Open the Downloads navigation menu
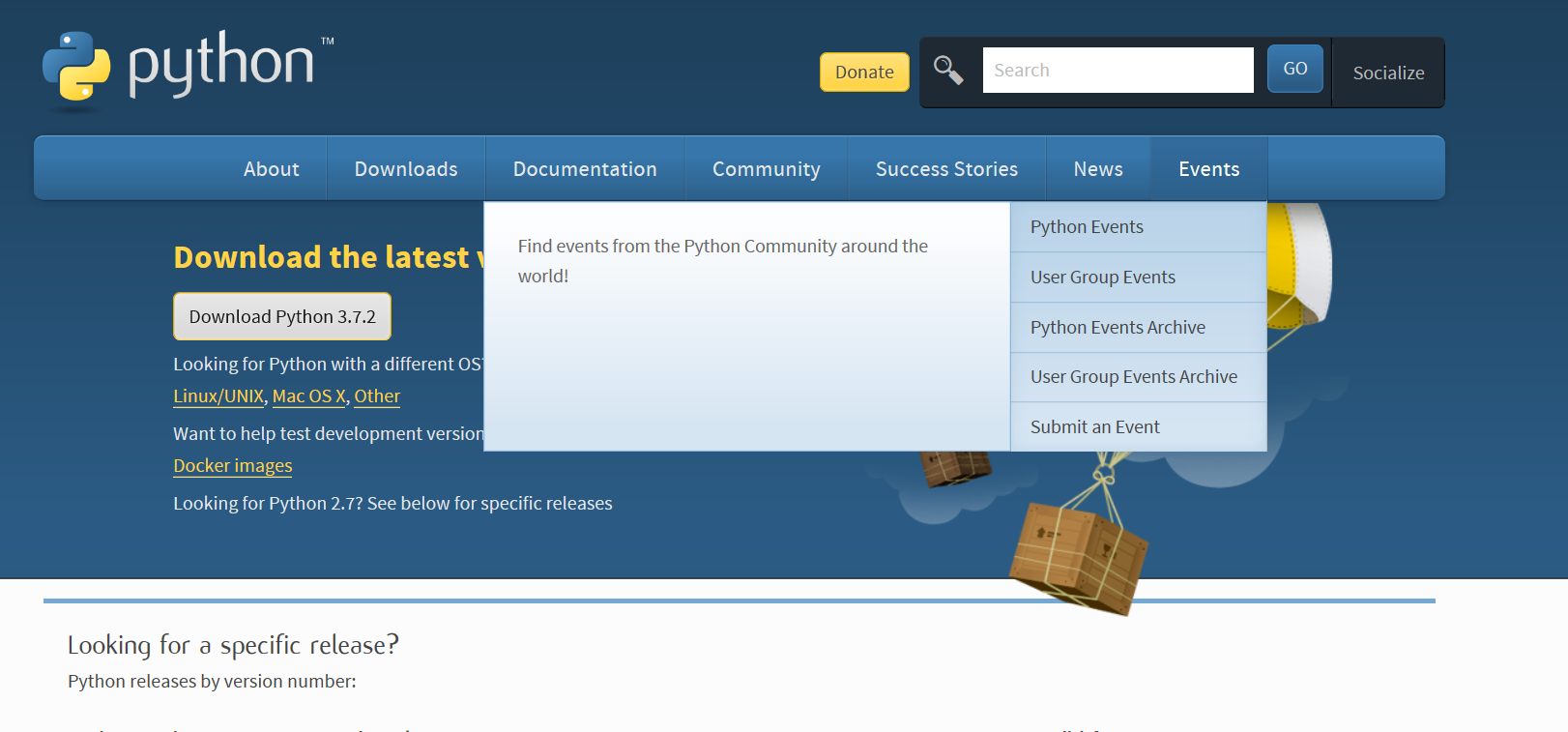The width and height of the screenshot is (1568, 732). (406, 169)
